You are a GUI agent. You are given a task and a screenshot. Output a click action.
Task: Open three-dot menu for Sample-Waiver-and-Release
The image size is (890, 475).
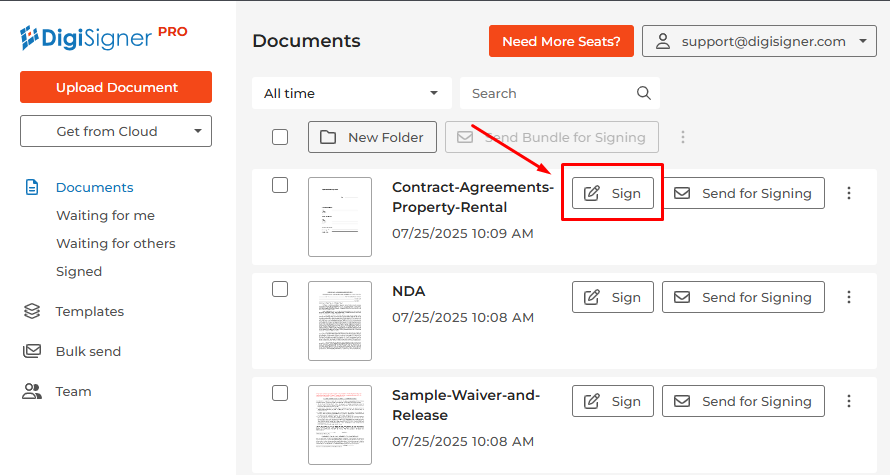coord(849,401)
